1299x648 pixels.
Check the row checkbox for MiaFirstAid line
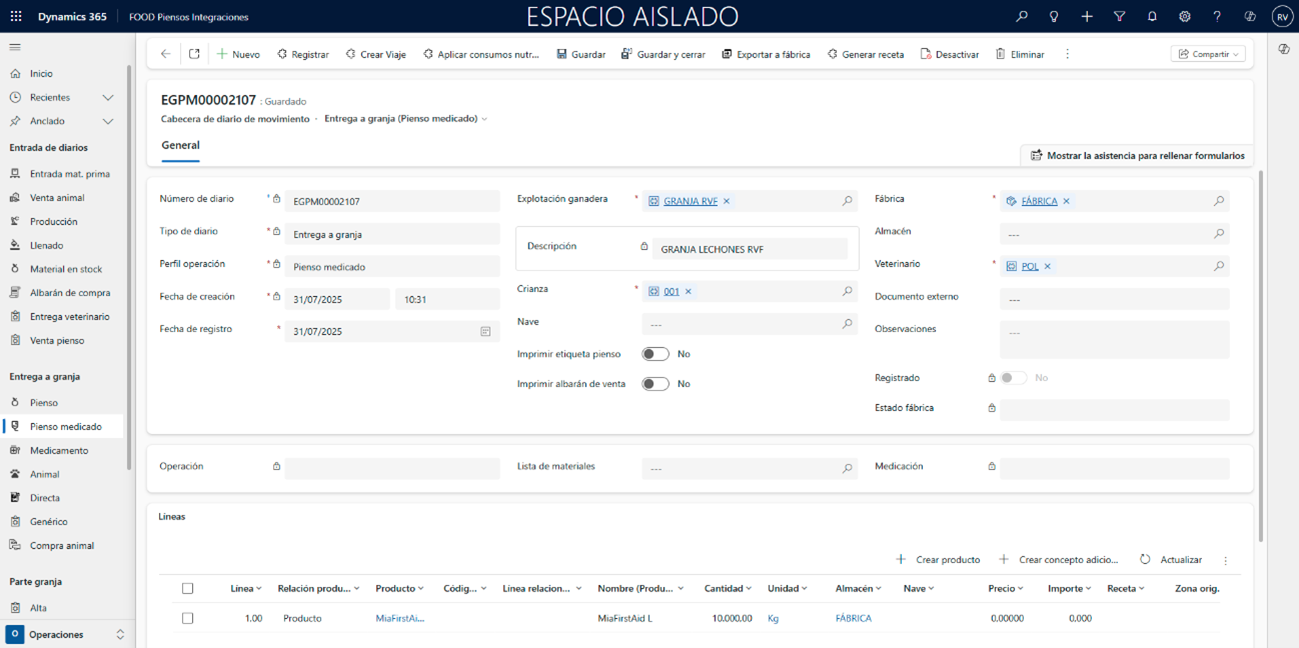pyautogui.click(x=187, y=619)
